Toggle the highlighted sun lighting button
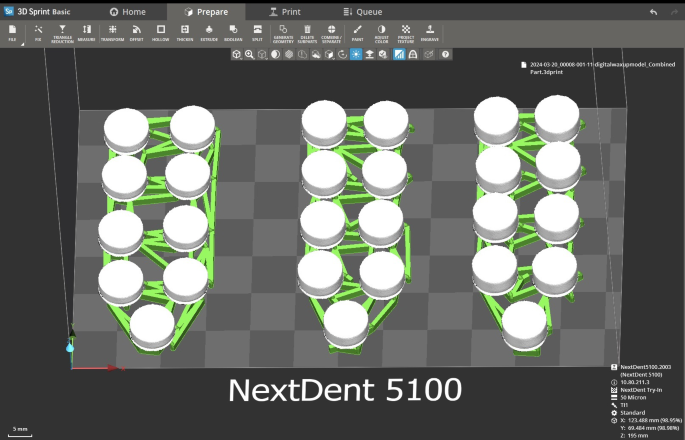The width and height of the screenshot is (685, 440). (x=356, y=55)
